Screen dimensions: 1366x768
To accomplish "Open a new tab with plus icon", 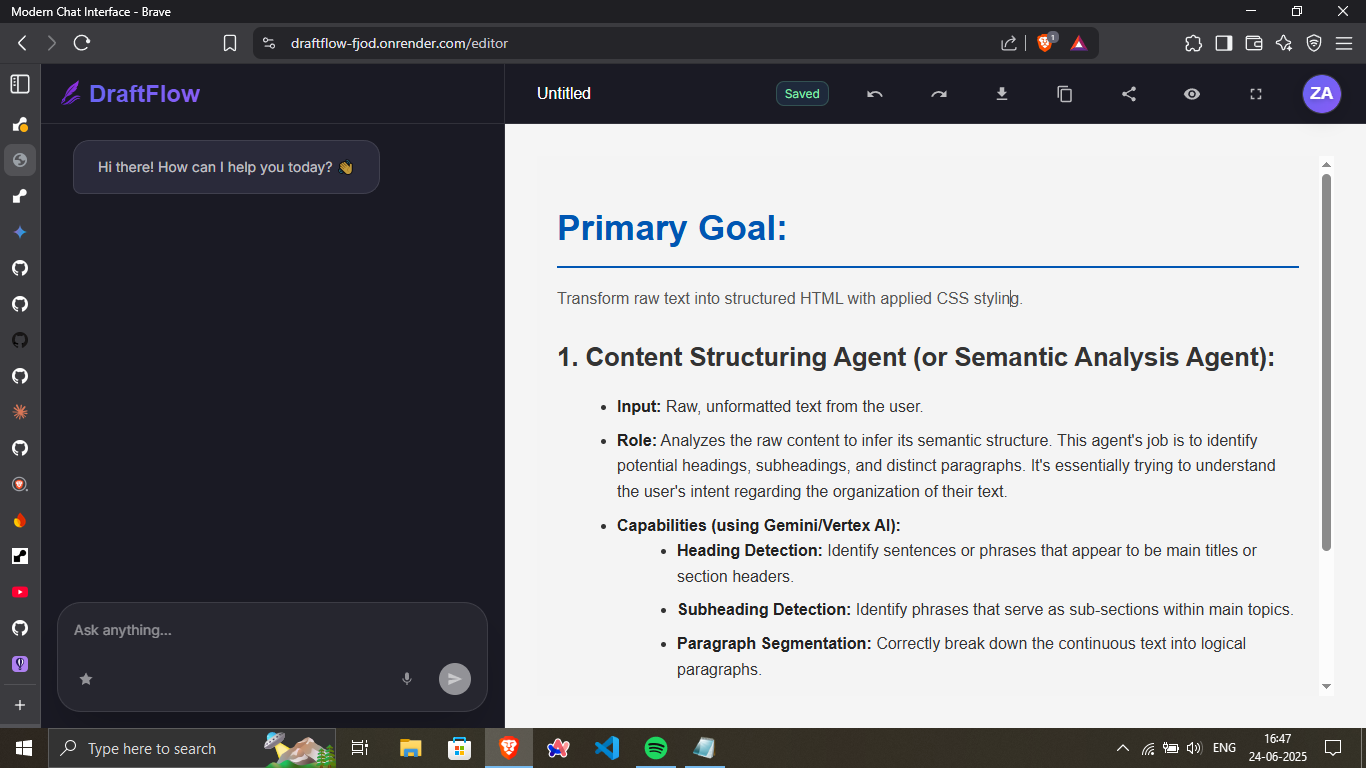I will (20, 705).
